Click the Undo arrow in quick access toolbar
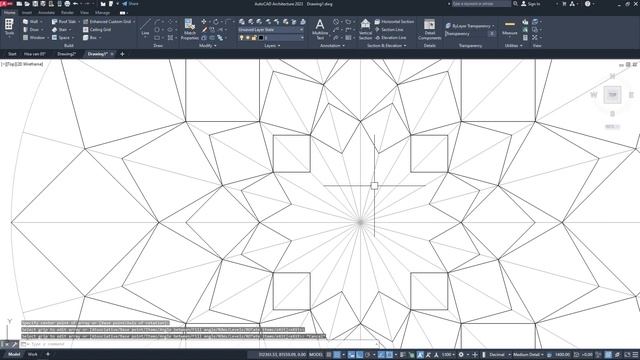This screenshot has width=640, height=360. 76,4
